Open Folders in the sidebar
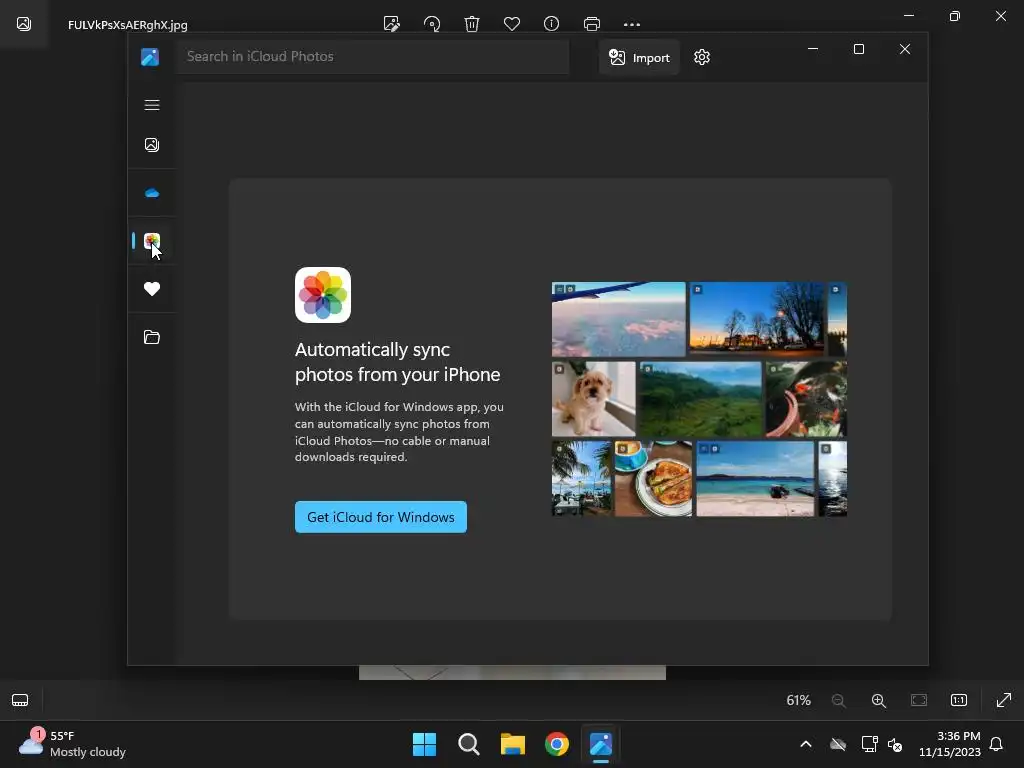Image resolution: width=1024 pixels, height=768 pixels. click(152, 337)
